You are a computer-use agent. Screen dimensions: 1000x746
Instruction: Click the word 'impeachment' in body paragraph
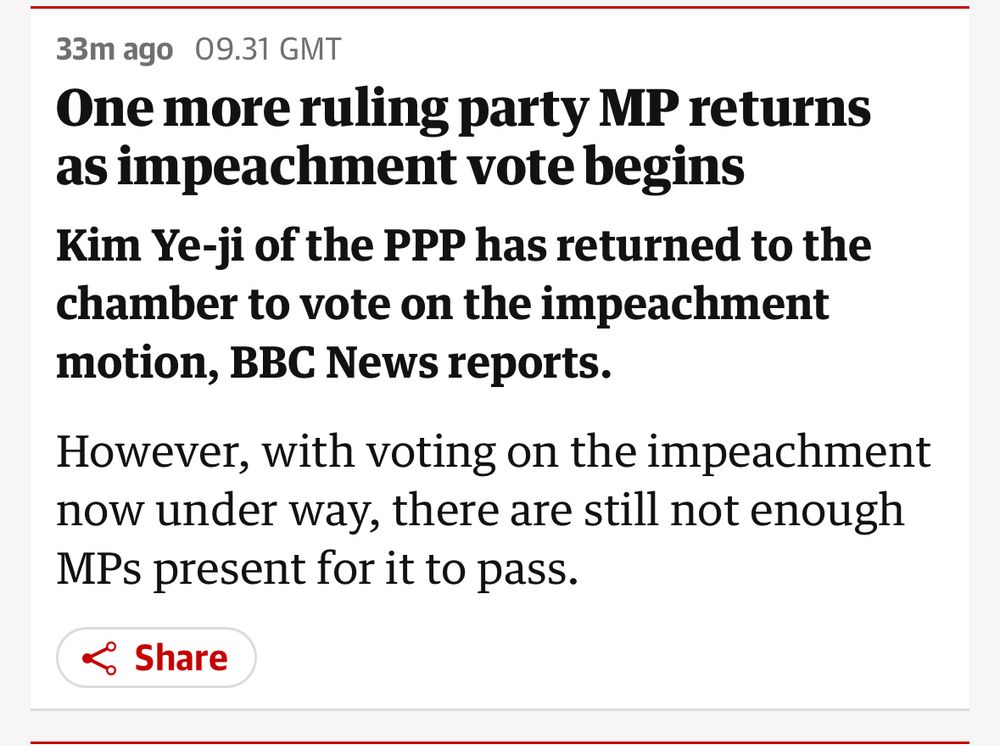tap(789, 453)
